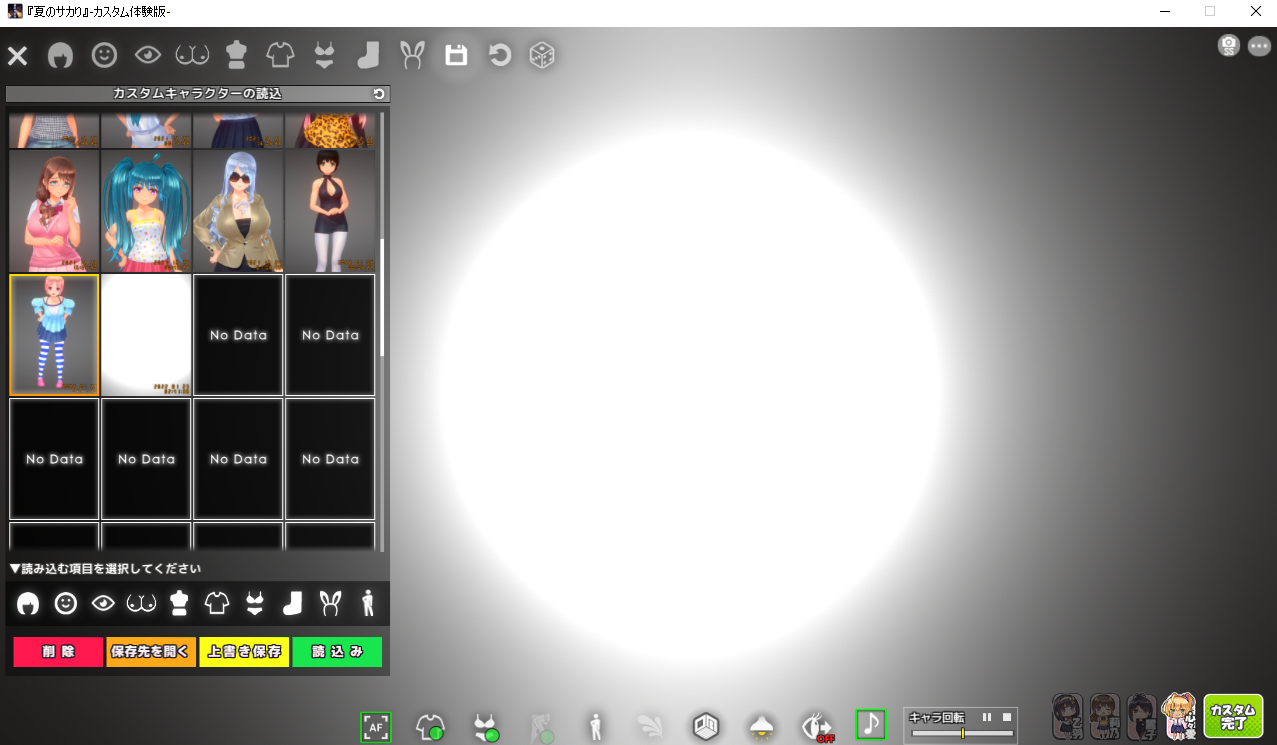This screenshot has width=1277, height=745.
Task: Toggle loading of bunny-ears accessory data
Action: click(329, 603)
